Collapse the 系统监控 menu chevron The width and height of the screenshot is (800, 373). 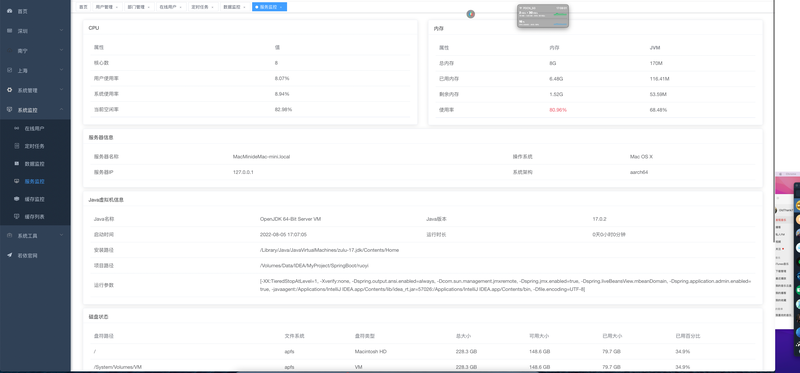point(61,110)
